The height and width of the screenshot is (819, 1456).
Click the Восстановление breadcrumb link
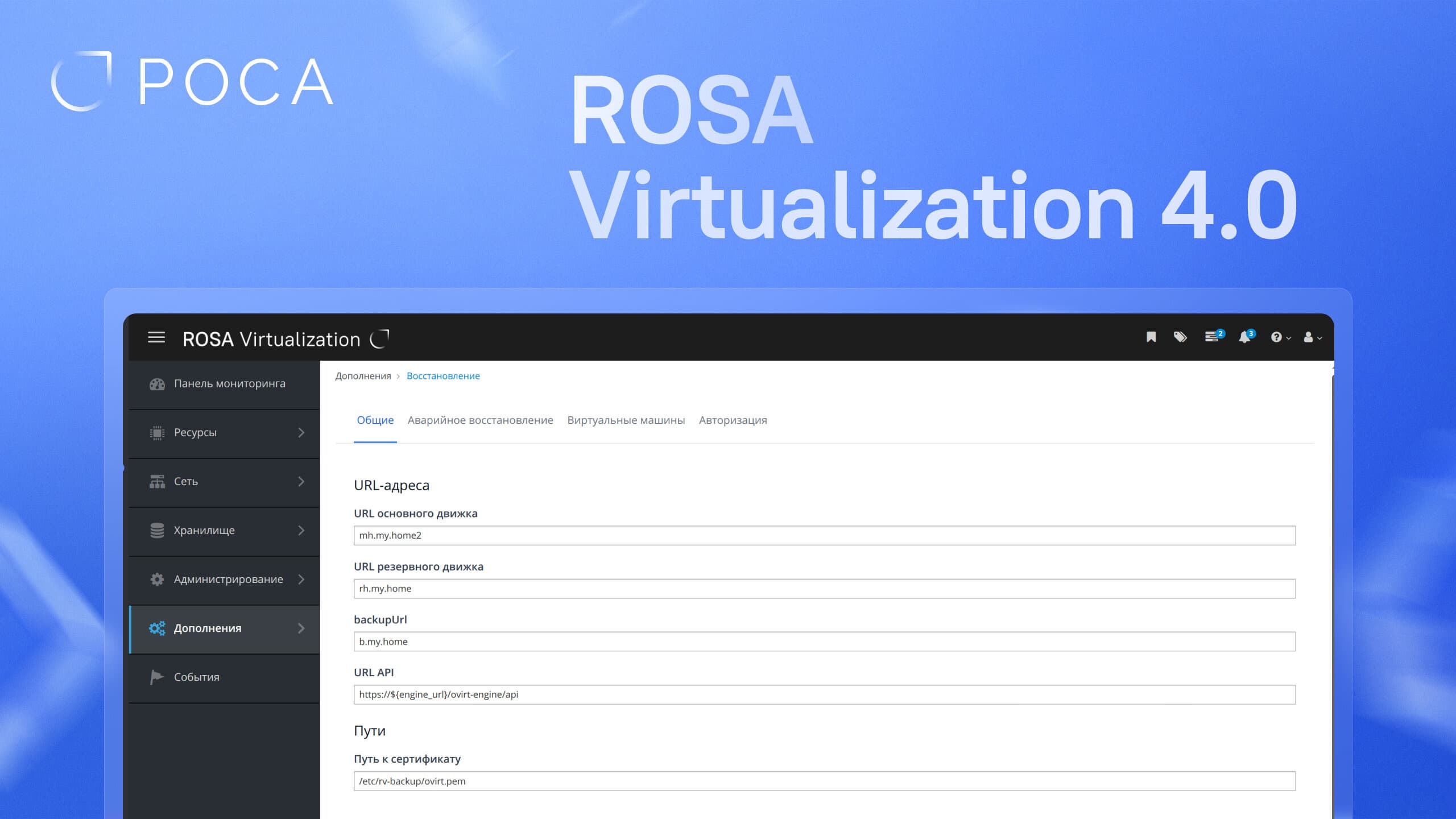click(443, 376)
